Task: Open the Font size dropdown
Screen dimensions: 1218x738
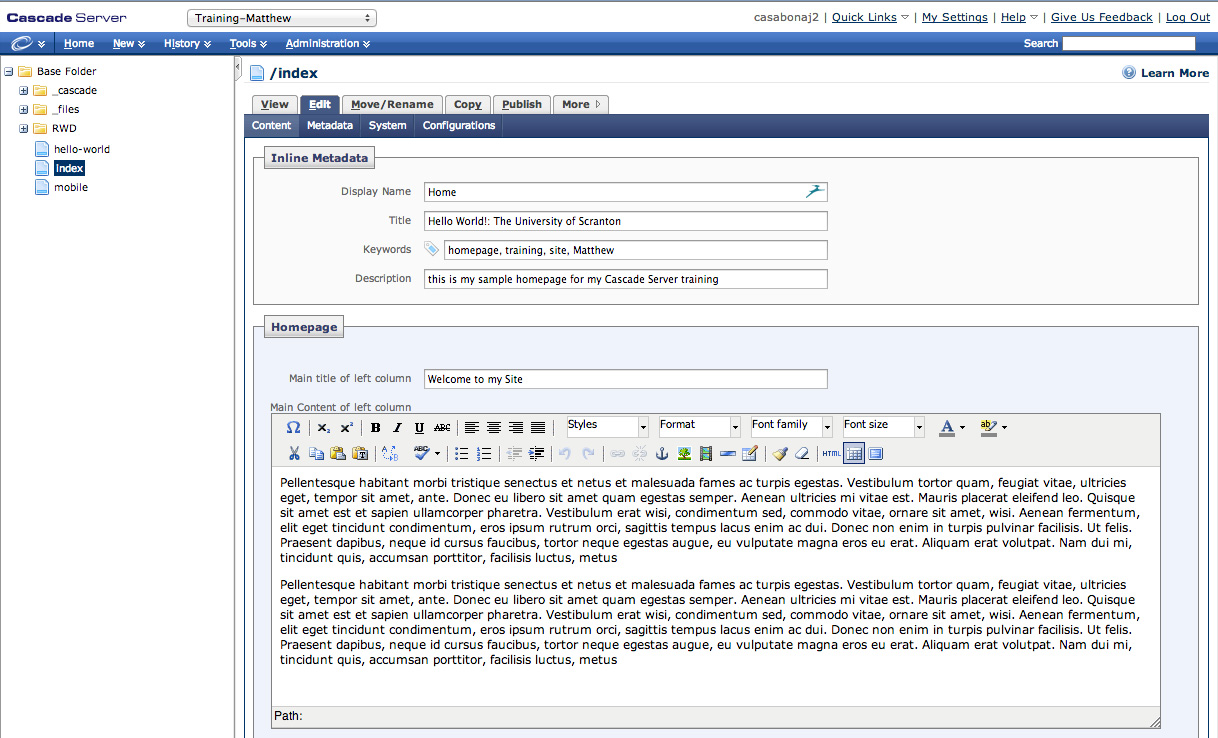Action: [883, 427]
